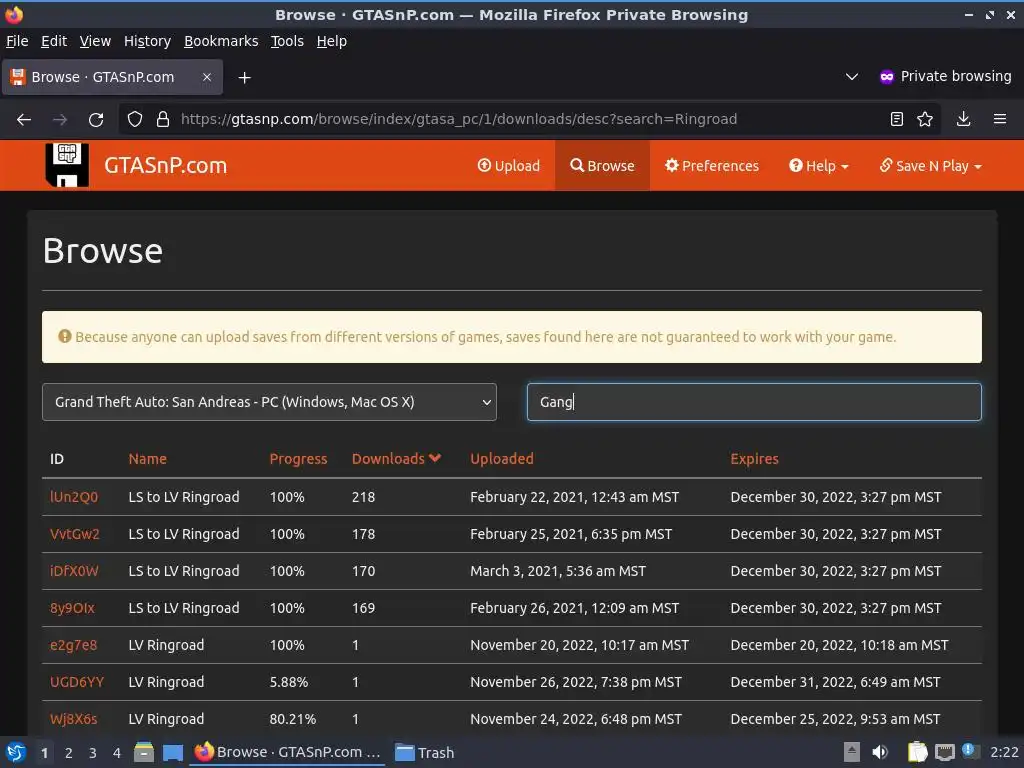Viewport: 1024px width, 768px height.
Task: Sort table by Progress column
Action: [x=298, y=458]
